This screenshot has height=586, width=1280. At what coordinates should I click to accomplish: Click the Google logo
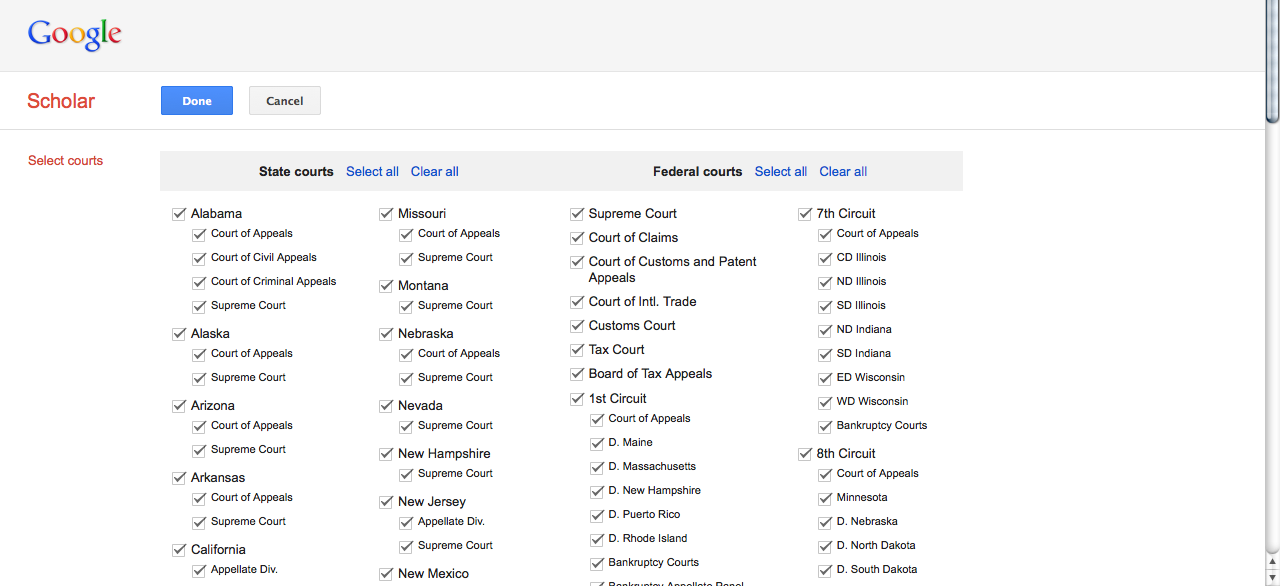tap(75, 33)
